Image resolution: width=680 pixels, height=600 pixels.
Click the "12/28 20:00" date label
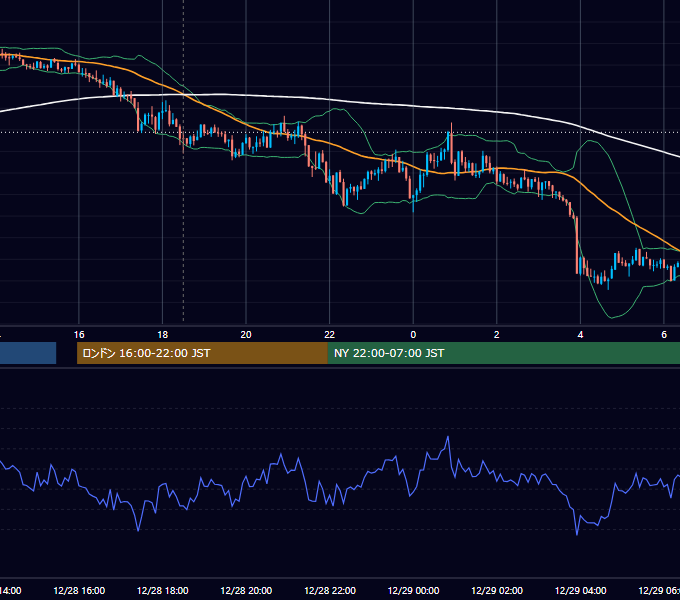tap(246, 590)
